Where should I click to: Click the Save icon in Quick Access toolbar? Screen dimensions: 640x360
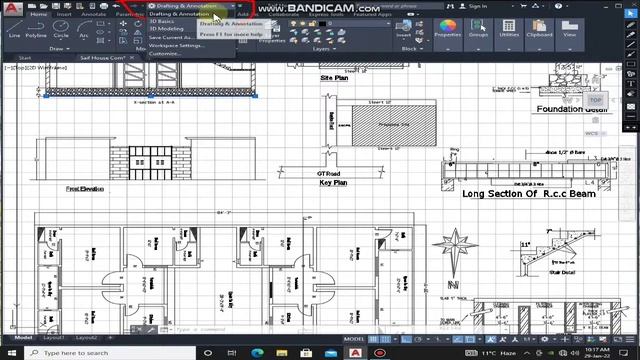click(x=56, y=6)
